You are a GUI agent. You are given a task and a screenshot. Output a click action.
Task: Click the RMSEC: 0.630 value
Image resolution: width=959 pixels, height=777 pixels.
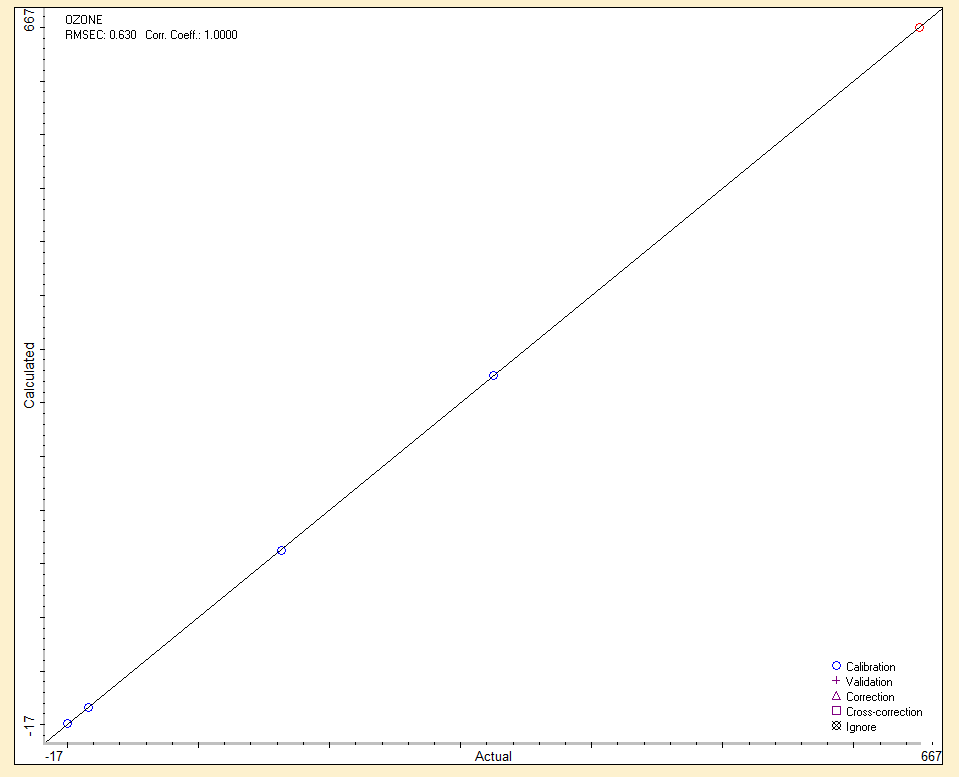101,35
